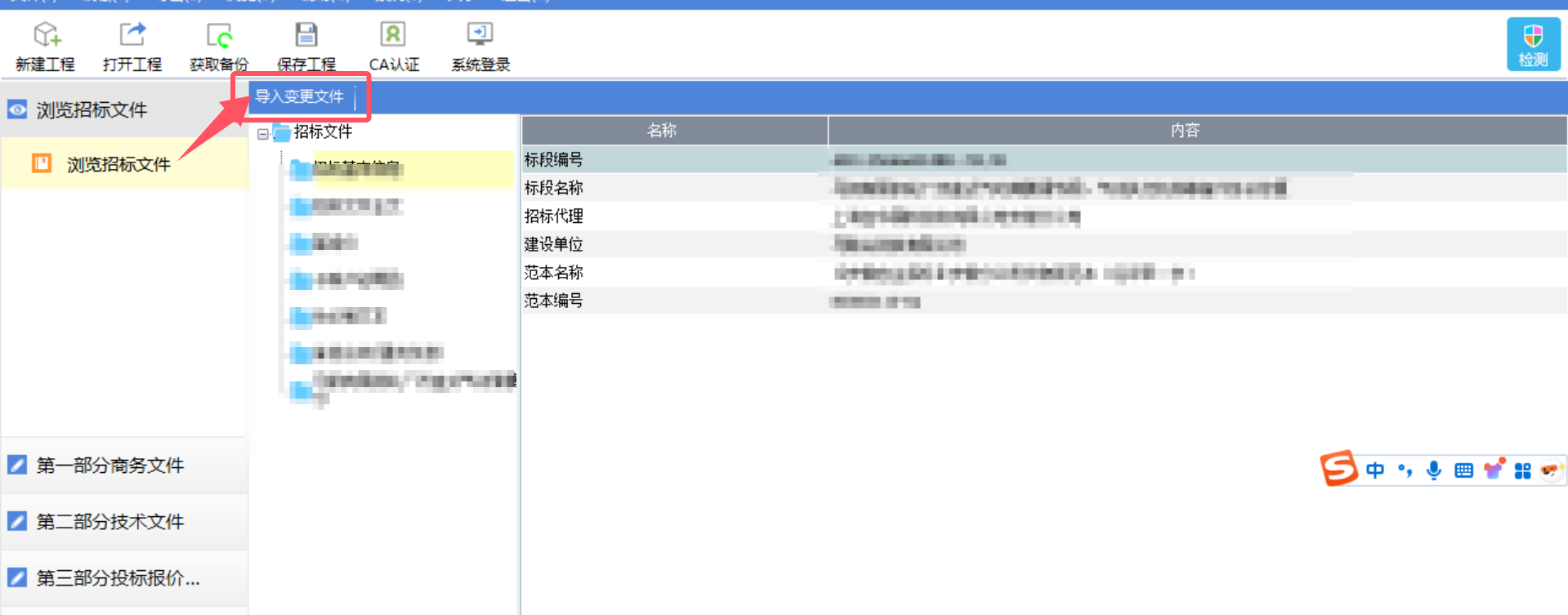Click the 新建工程 toolbar icon
The height and width of the screenshot is (615, 1568).
[45, 46]
